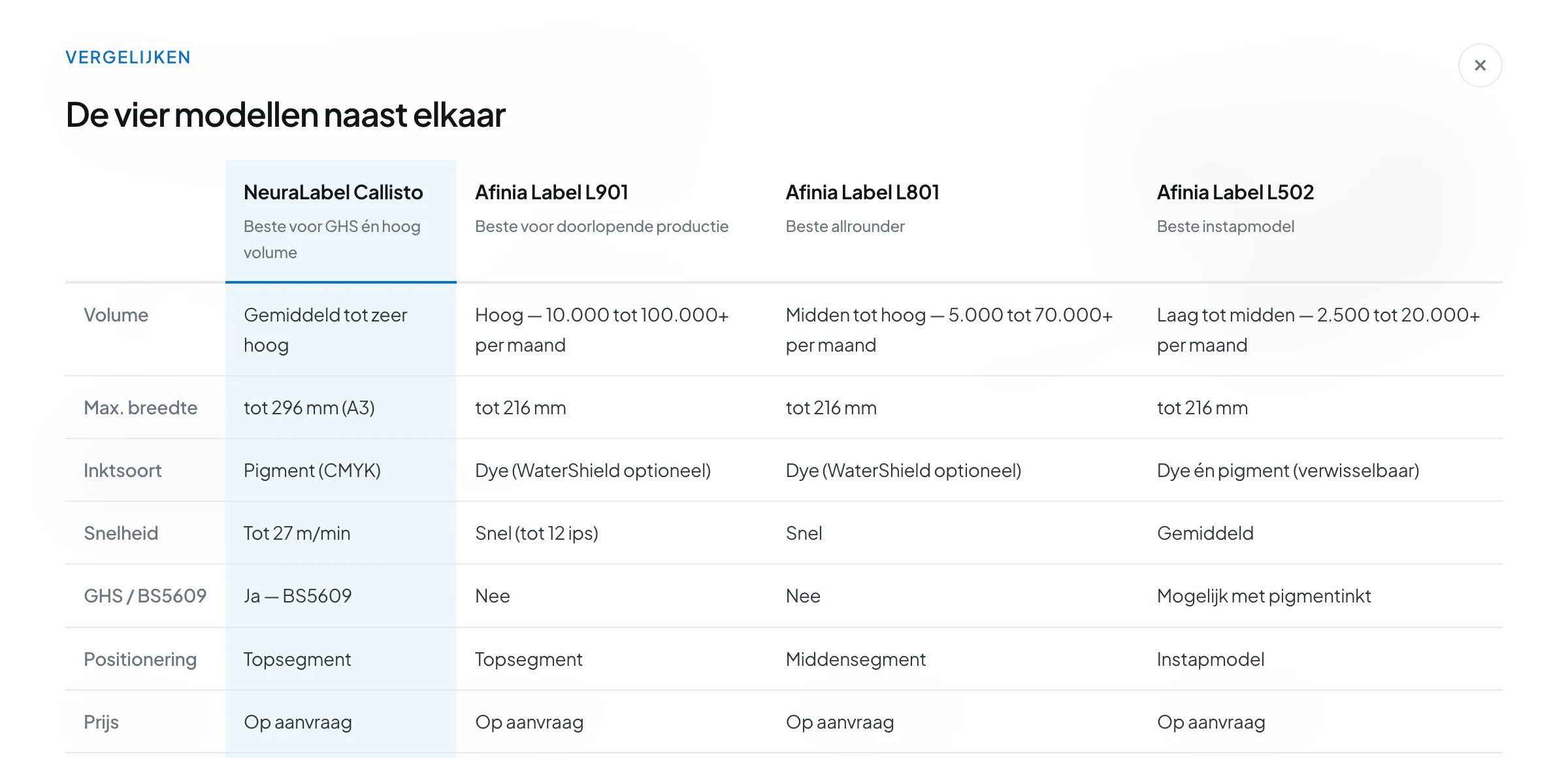Viewport: 1568px width, 758px height.
Task: Click 'Op aanvraag' in the L901 column
Action: (529, 722)
